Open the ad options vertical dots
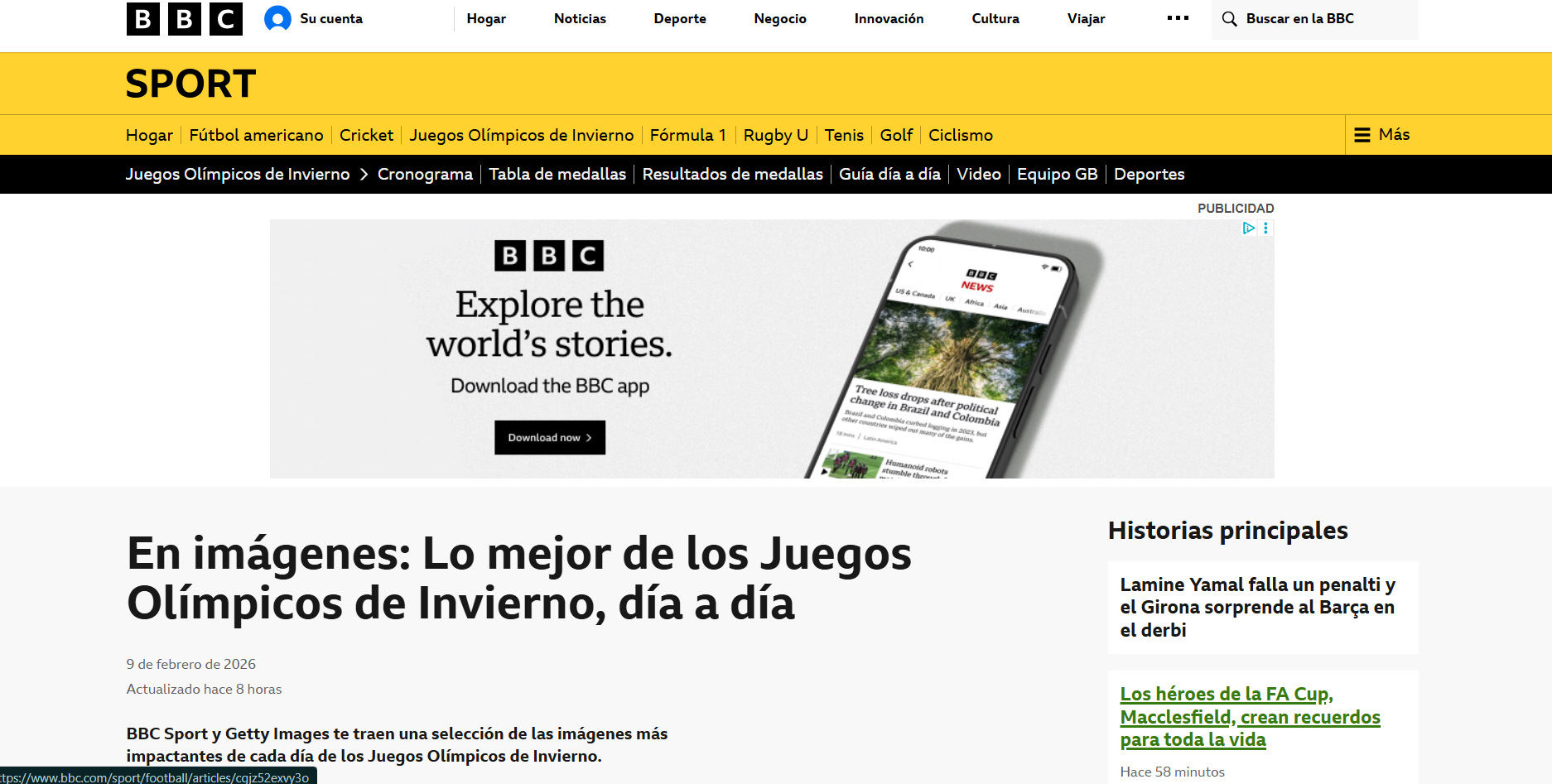Viewport: 1552px width, 784px height. [x=1265, y=228]
